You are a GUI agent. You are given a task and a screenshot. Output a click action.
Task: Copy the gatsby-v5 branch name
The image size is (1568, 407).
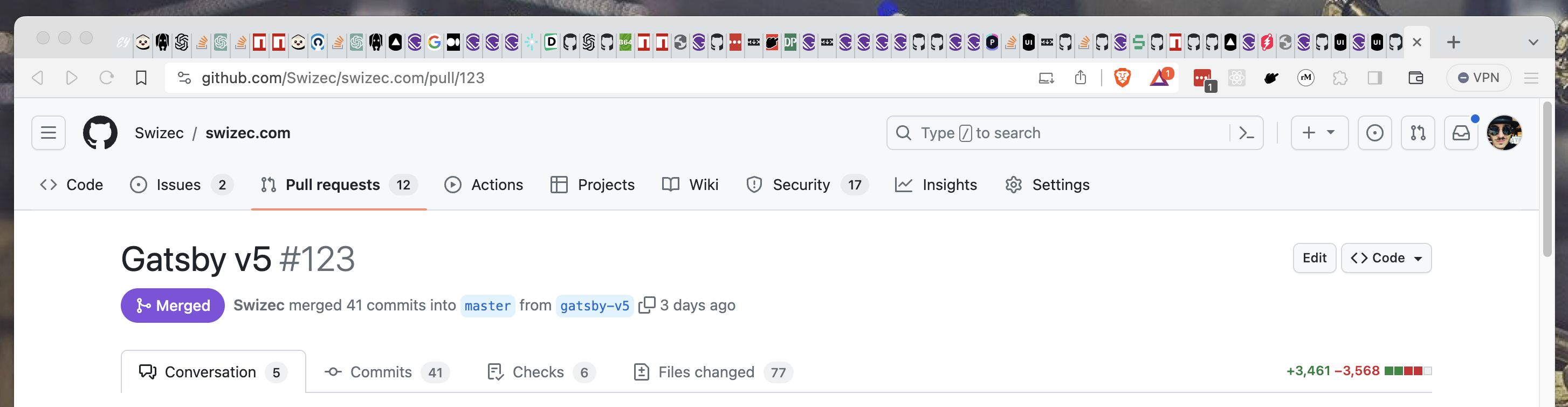(647, 304)
